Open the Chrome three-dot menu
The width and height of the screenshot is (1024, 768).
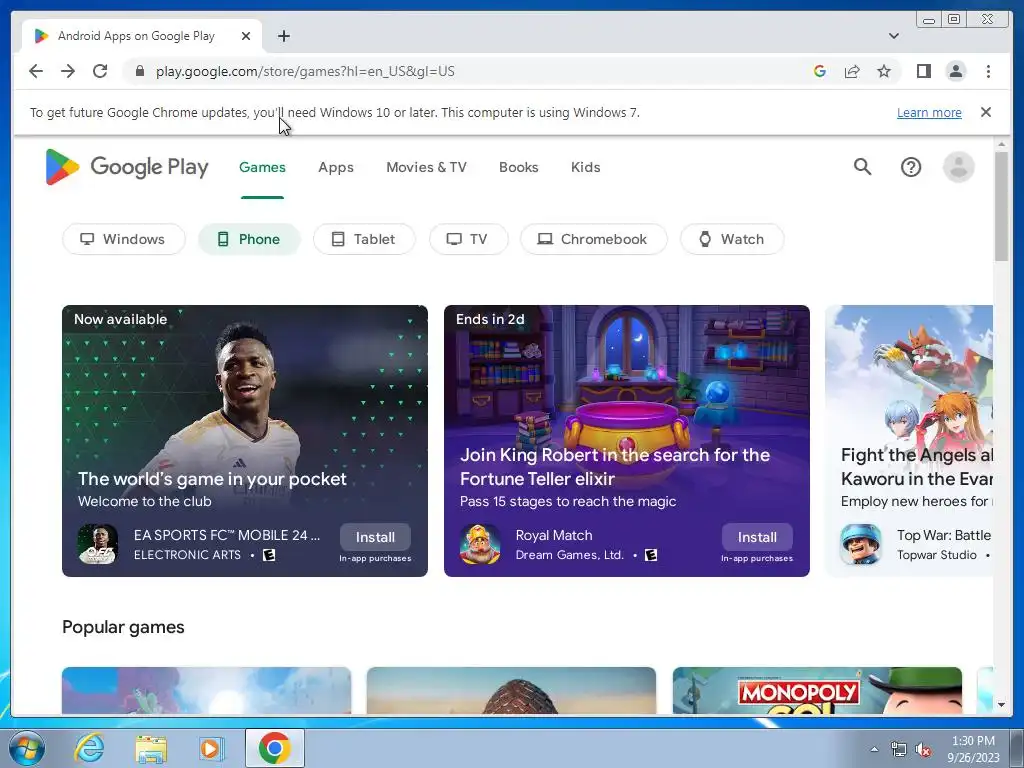point(988,71)
